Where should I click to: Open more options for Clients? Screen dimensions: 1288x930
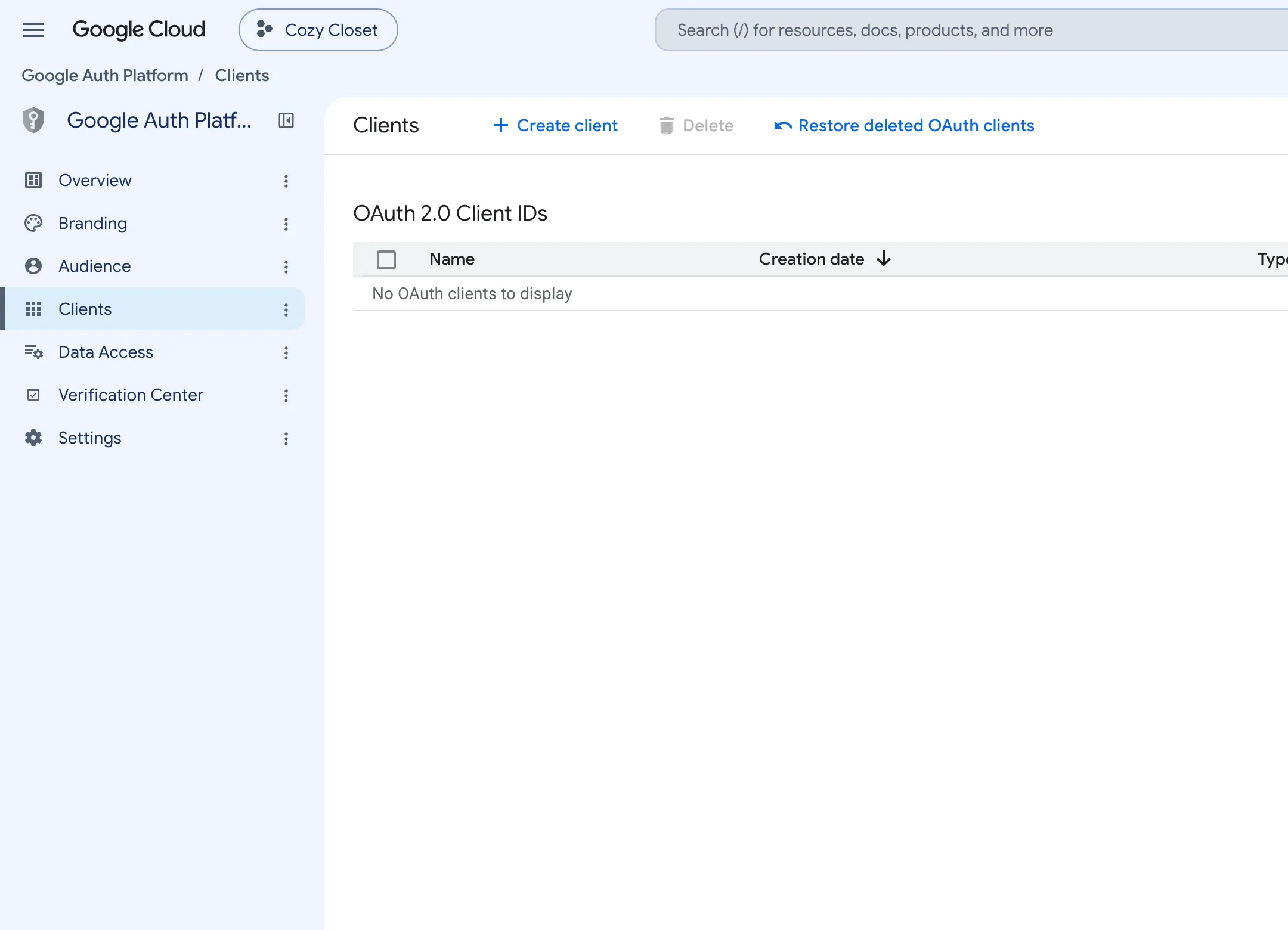coord(286,309)
